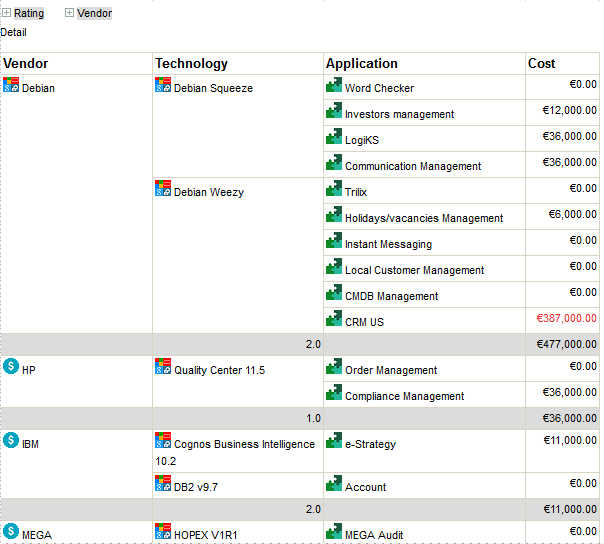Click the IBM vendor dollar icon
Viewport: 604px width, 544px height.
point(11,441)
